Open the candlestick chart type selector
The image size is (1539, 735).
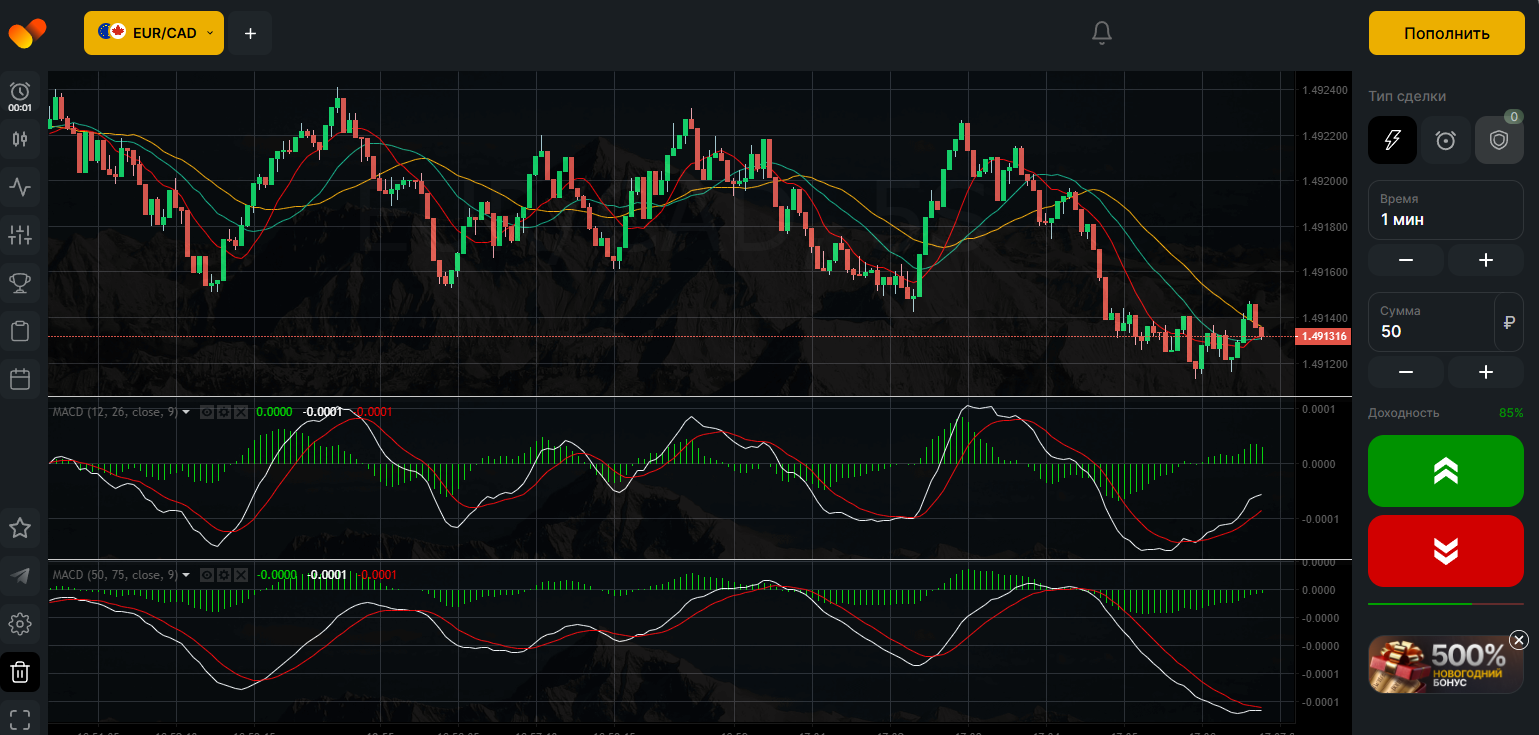[20, 139]
